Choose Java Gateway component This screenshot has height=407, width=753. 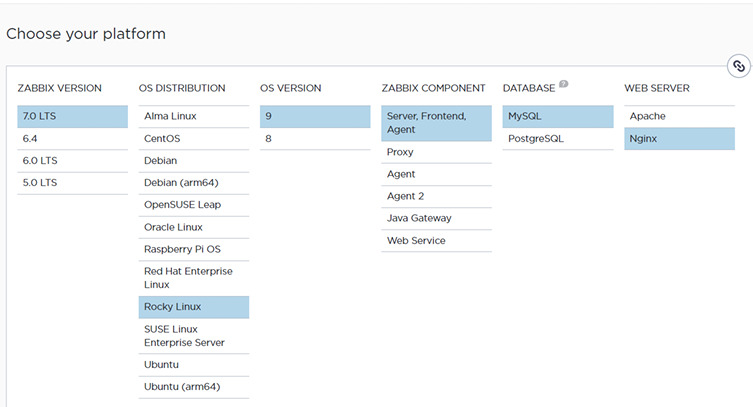(437, 218)
